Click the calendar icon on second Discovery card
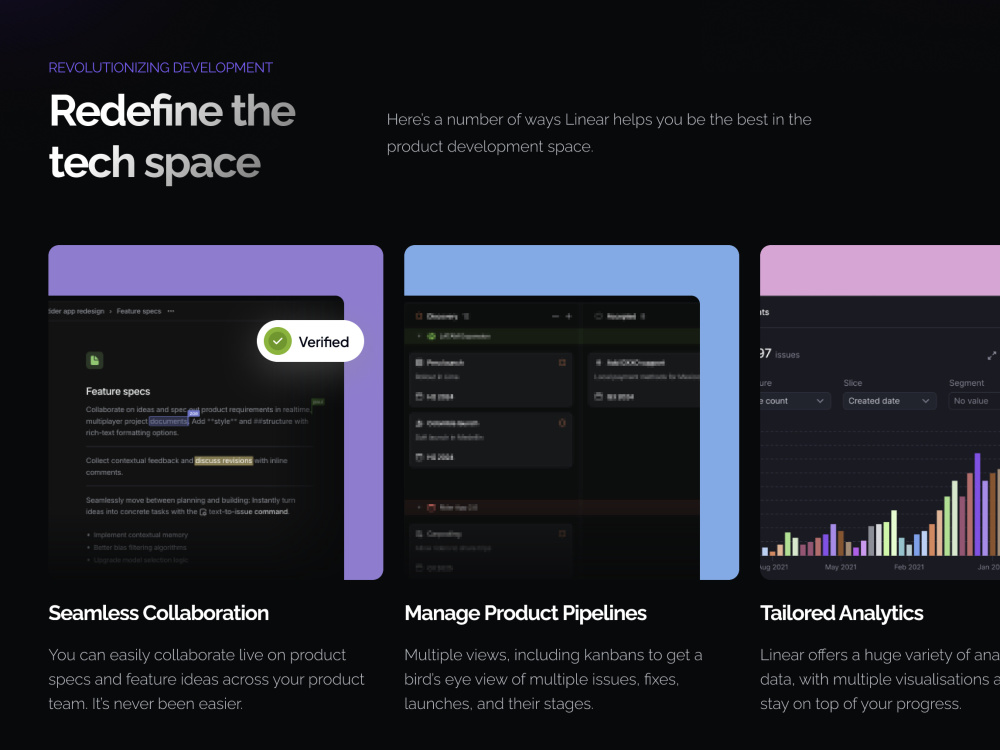1000x750 pixels. [x=419, y=457]
